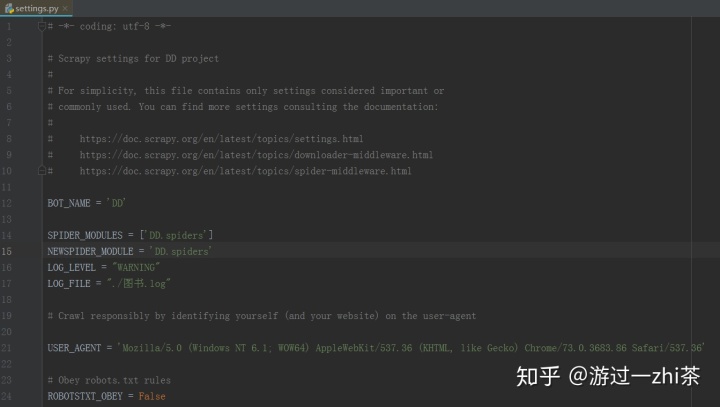Click the LOG_FILE variable name
The image size is (720, 407).
point(69,283)
